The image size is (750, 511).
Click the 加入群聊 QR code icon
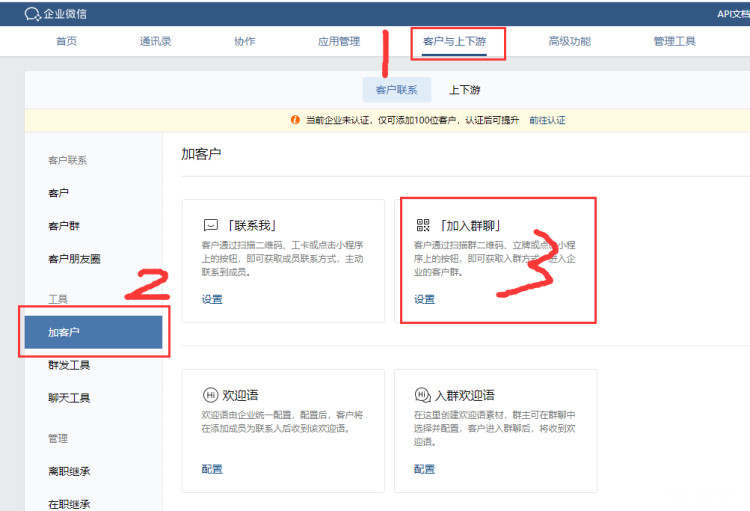click(x=423, y=225)
